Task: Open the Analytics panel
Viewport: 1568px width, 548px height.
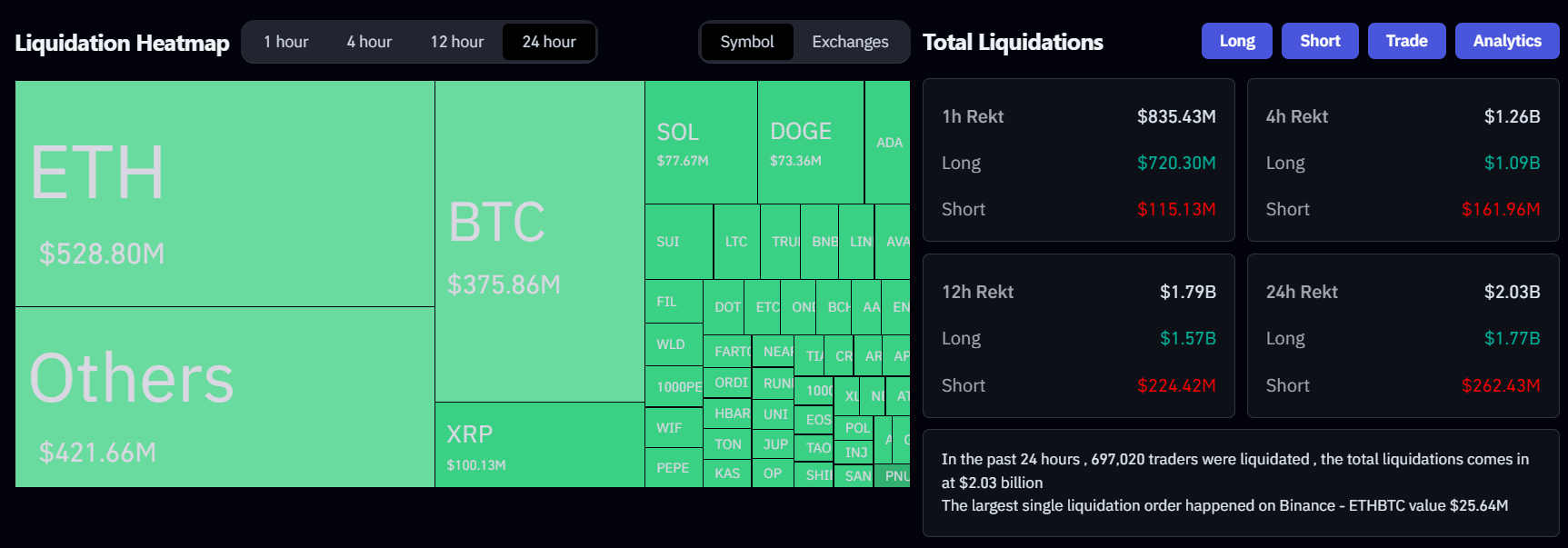Action: (1506, 40)
